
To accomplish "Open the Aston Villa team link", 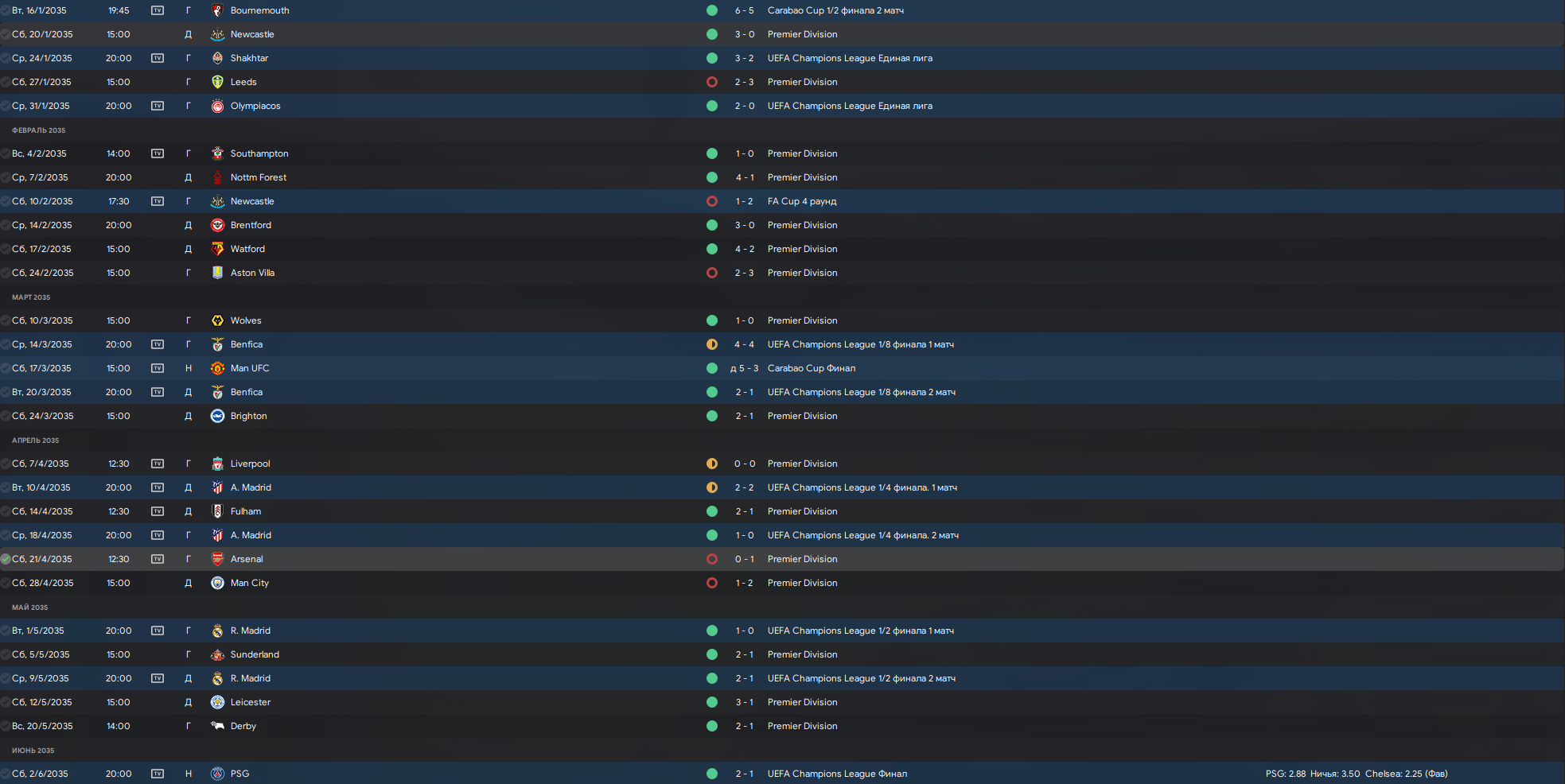I will click(x=252, y=273).
